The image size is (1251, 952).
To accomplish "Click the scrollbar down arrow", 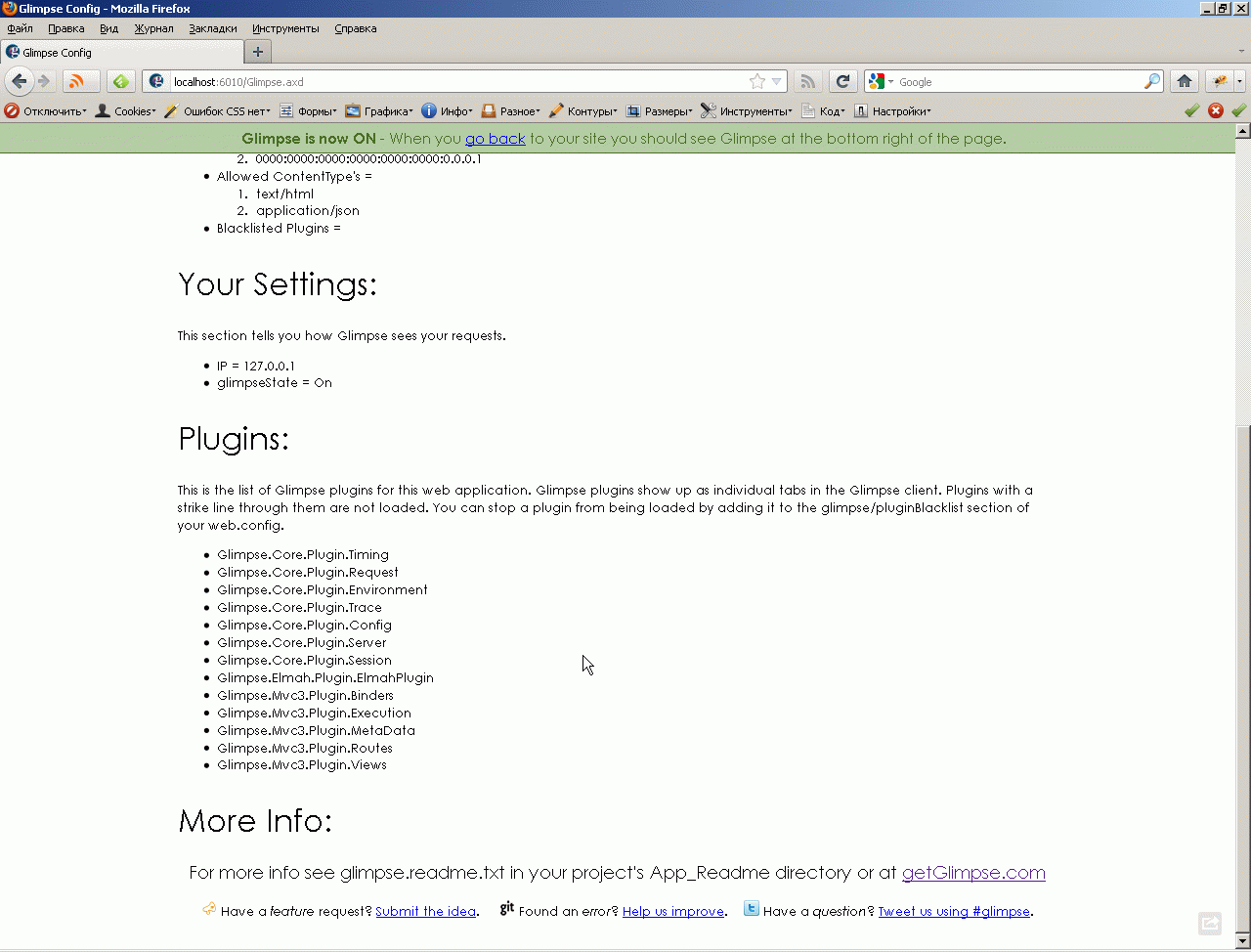I will pos(1242,942).
